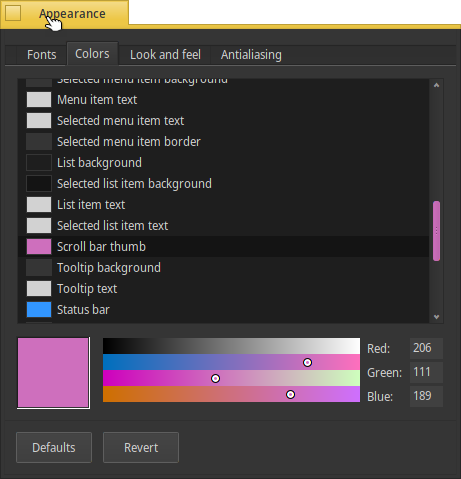Click Selected list item background swatch
The image size is (461, 479).
(39, 184)
